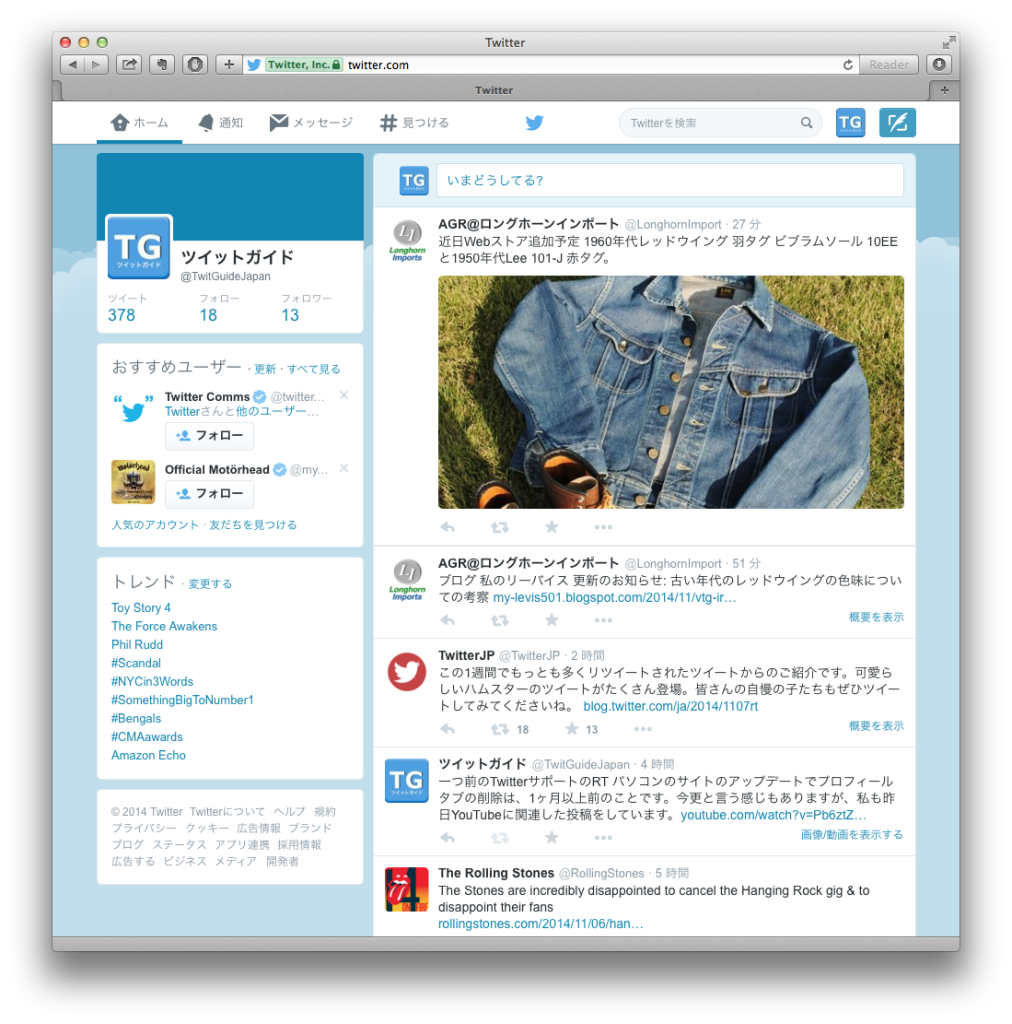The height and width of the screenshot is (1024, 1012).
Task: Click the compose new tweet button
Action: click(897, 123)
